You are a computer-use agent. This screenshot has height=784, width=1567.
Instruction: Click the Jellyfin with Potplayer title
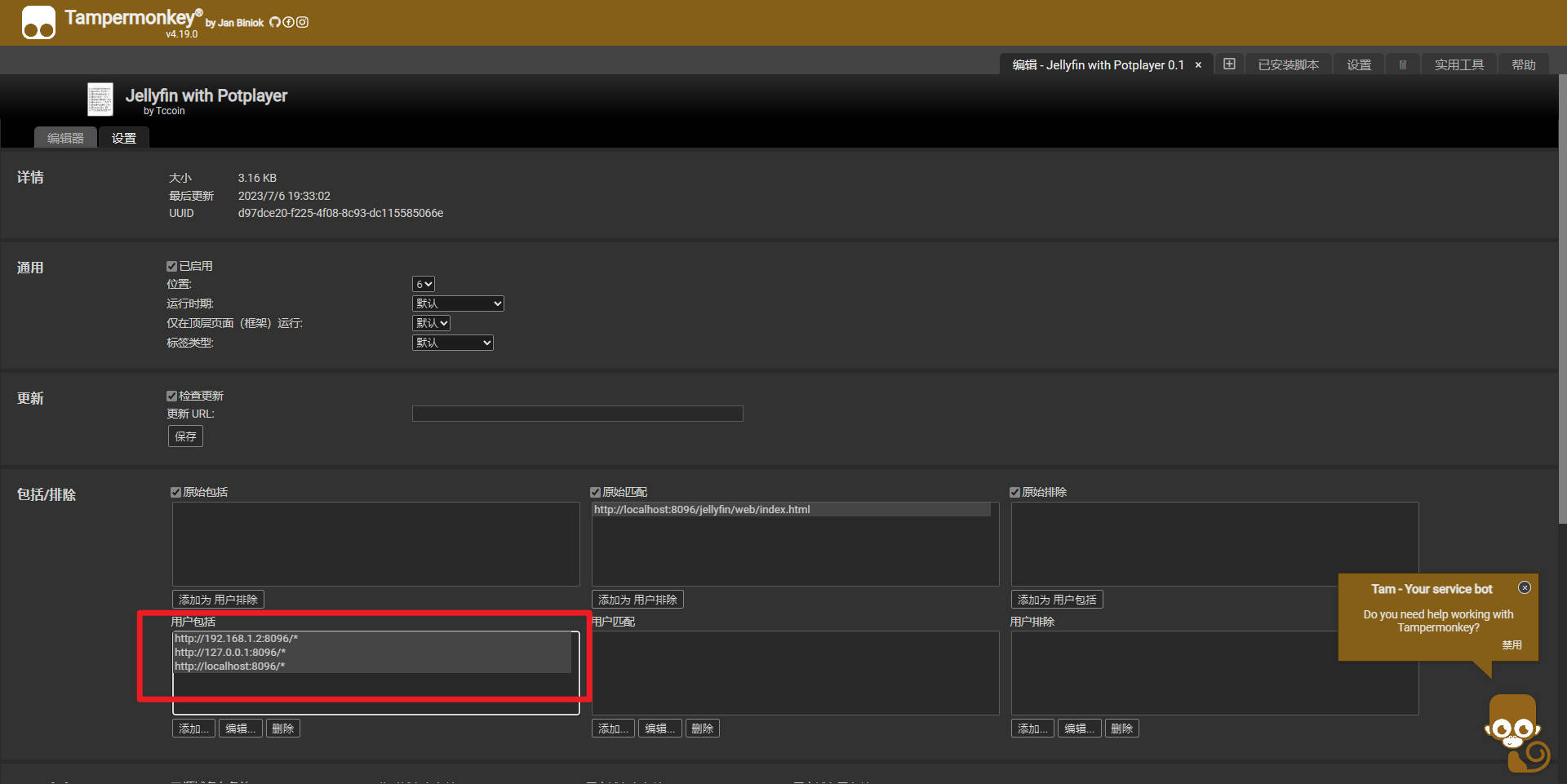(206, 95)
